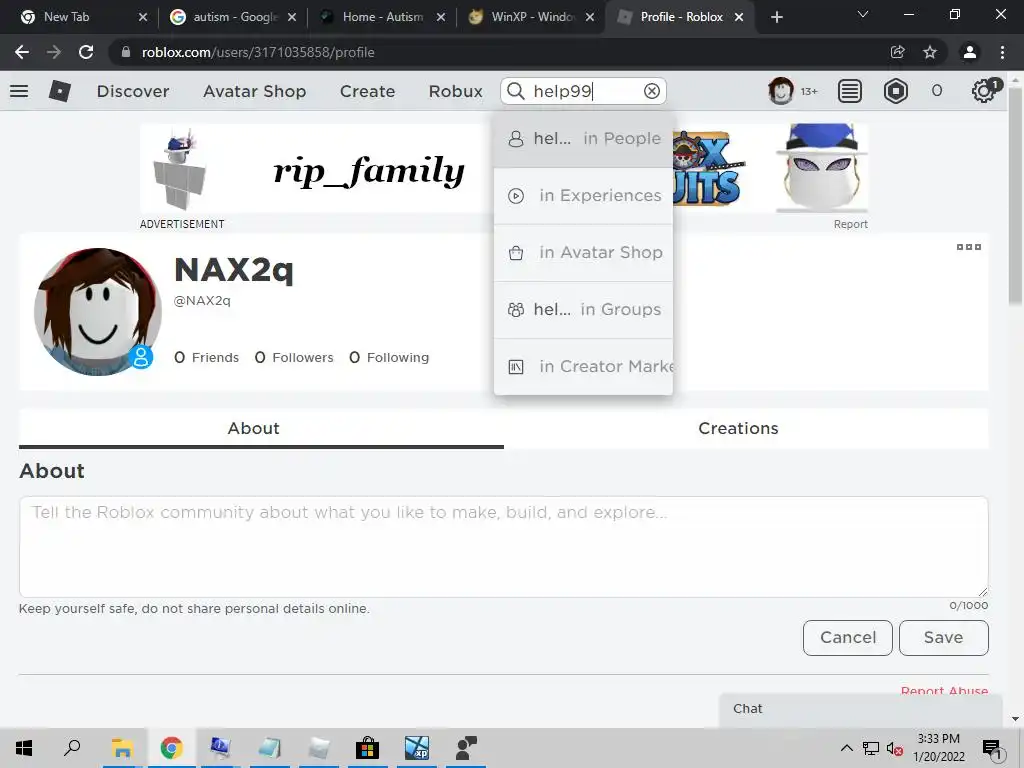Viewport: 1024px width, 768px height.
Task: Search help99 in Groups
Action: point(583,310)
